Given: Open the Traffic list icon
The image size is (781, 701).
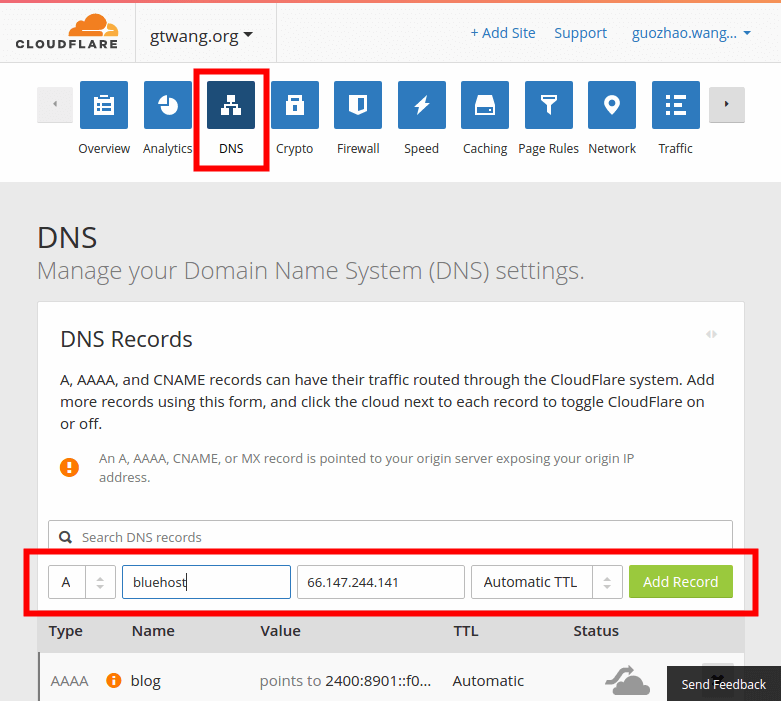Looking at the screenshot, I should [676, 105].
